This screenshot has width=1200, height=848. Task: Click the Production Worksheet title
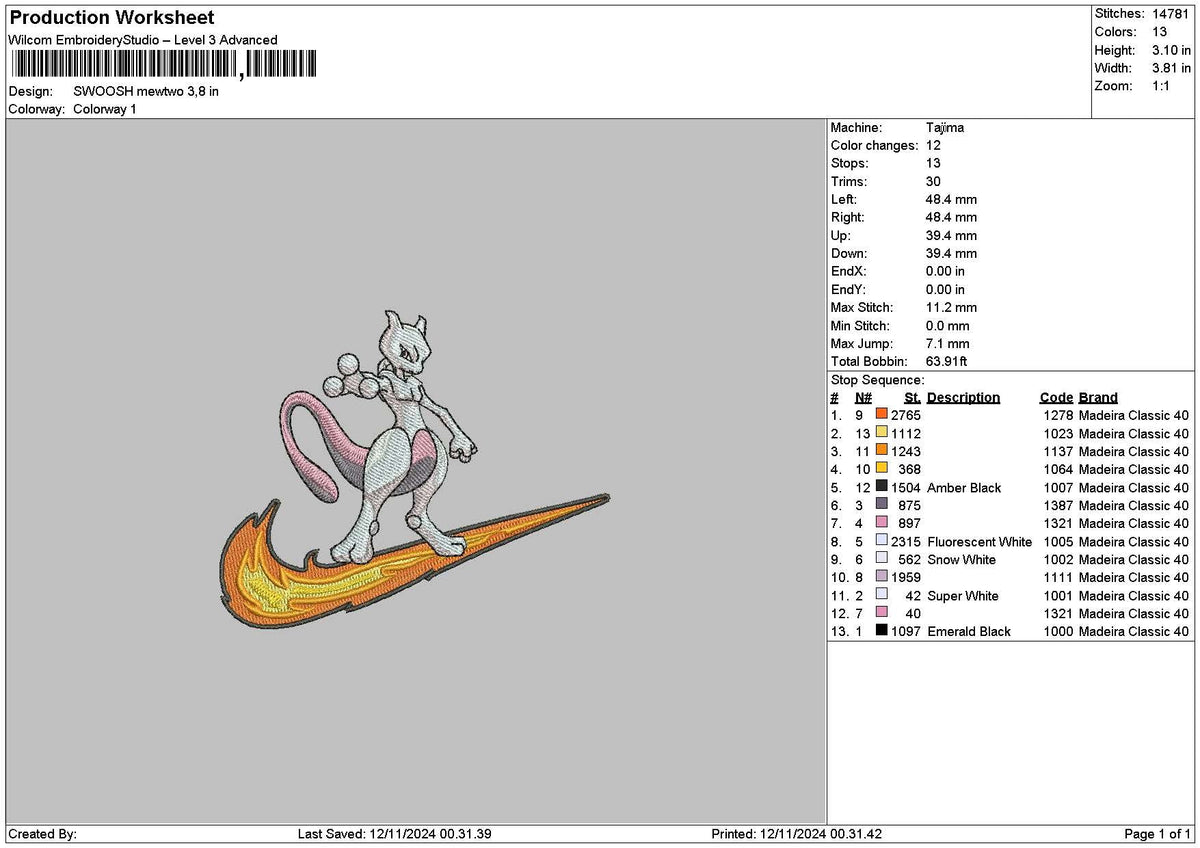click(x=112, y=18)
